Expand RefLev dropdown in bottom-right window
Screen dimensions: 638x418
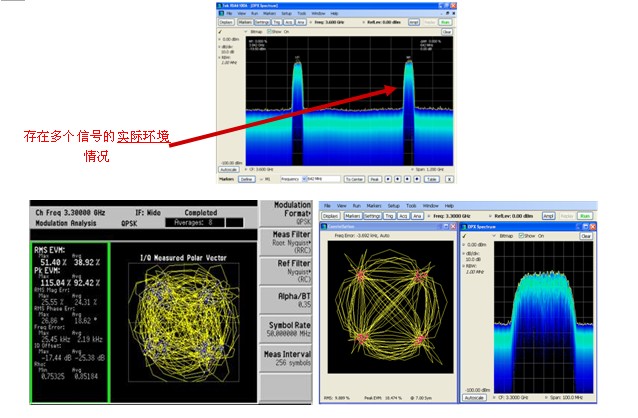click(x=490, y=216)
